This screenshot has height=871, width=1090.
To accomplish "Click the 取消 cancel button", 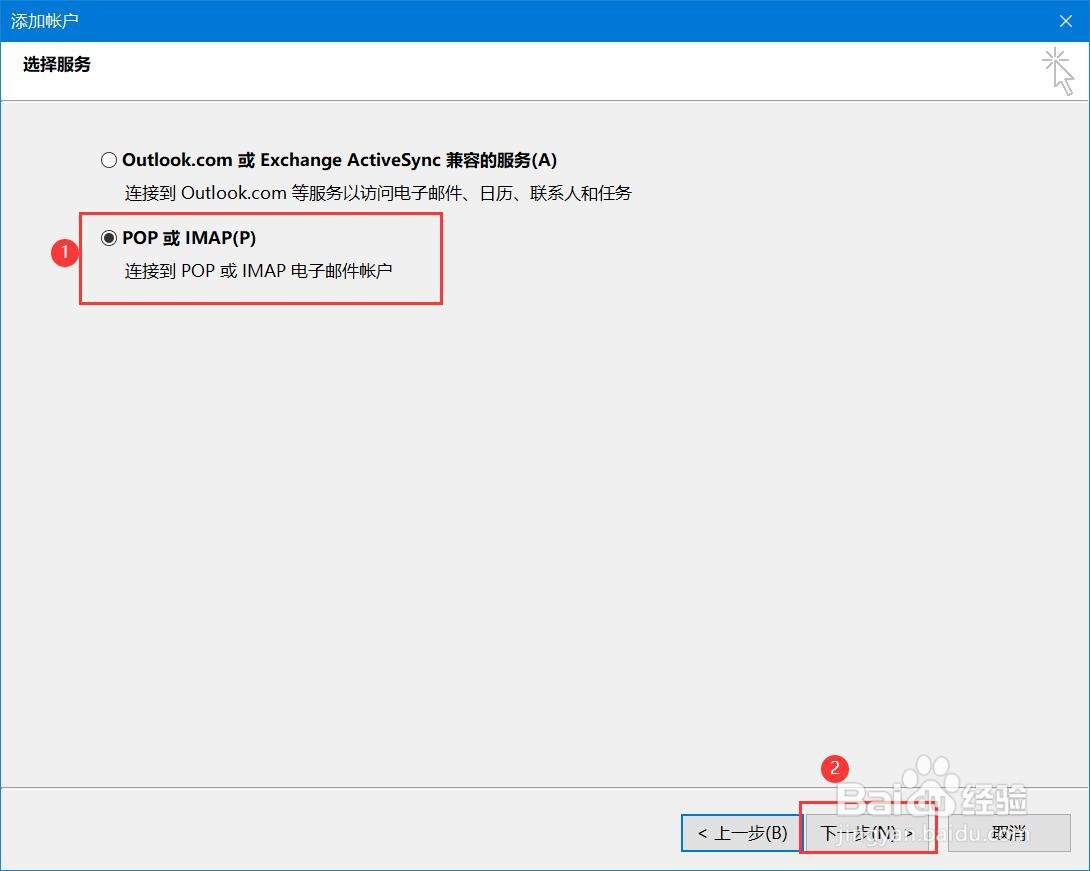I will (1009, 833).
